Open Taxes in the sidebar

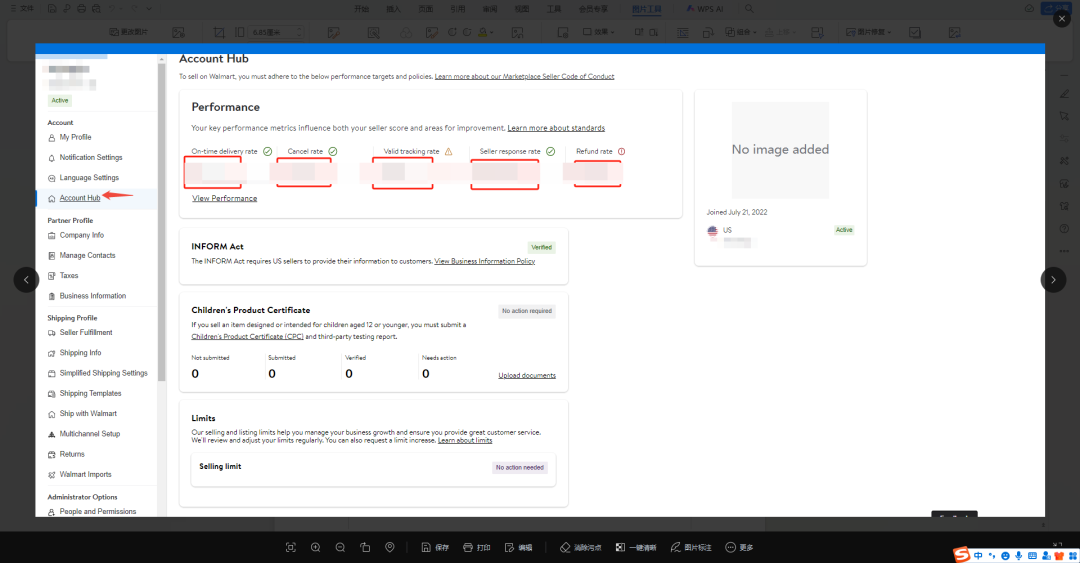pyautogui.click(x=69, y=275)
